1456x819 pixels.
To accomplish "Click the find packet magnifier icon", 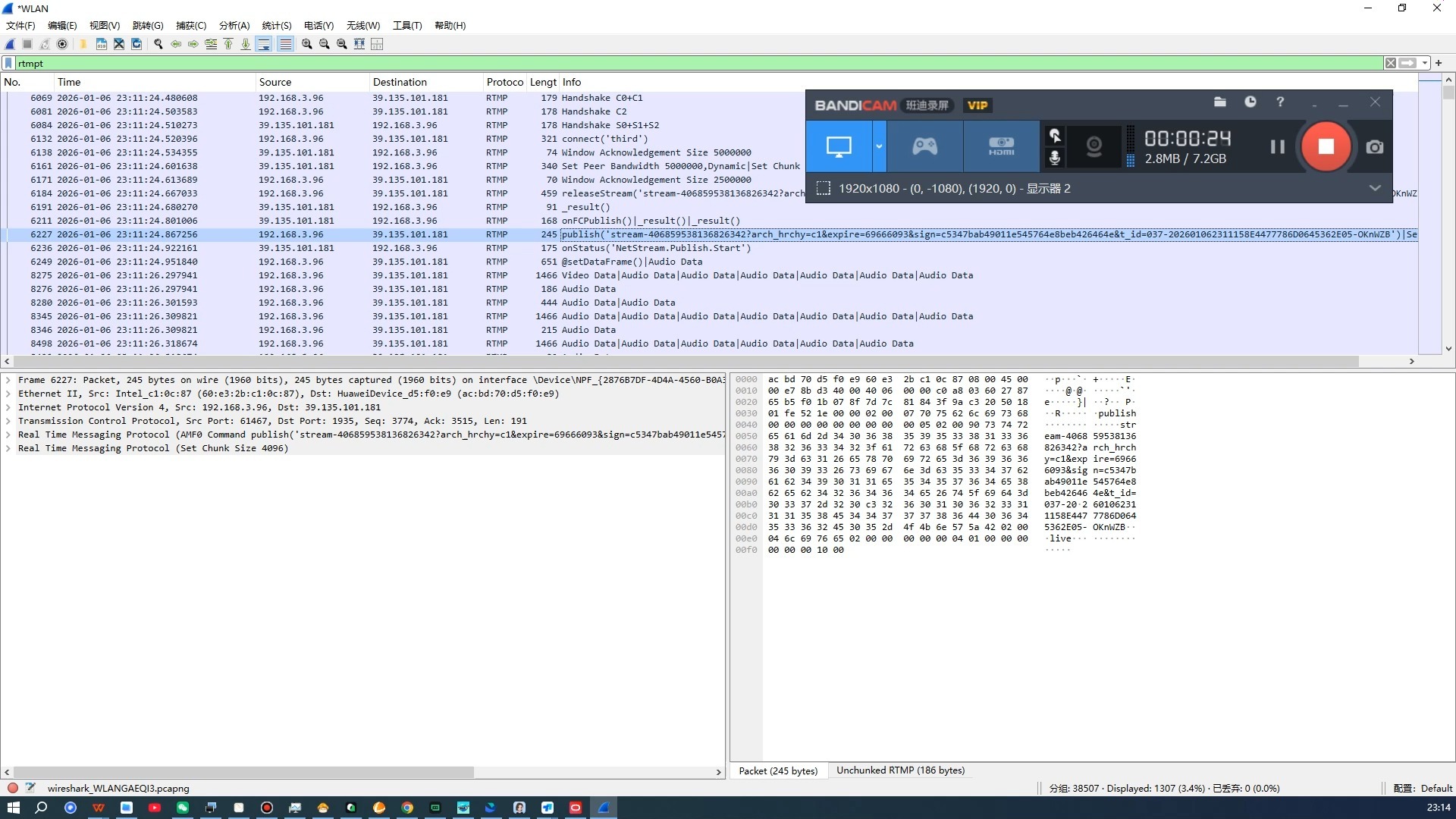I will click(x=158, y=44).
